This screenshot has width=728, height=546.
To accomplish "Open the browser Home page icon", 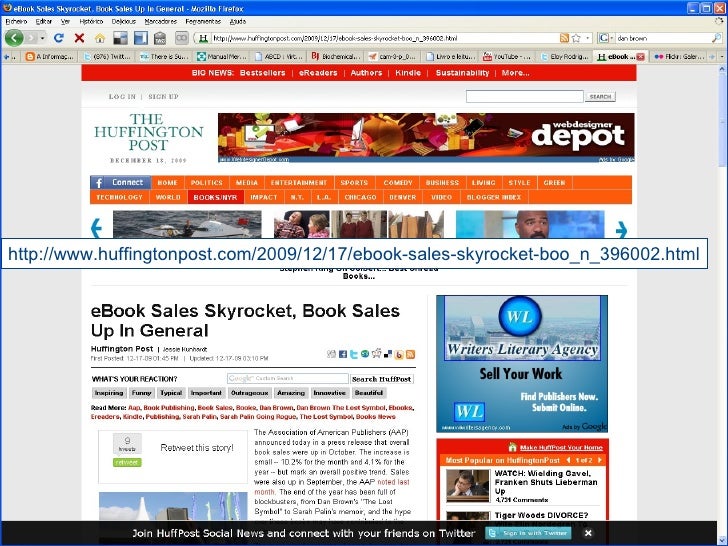I will [x=100, y=38].
